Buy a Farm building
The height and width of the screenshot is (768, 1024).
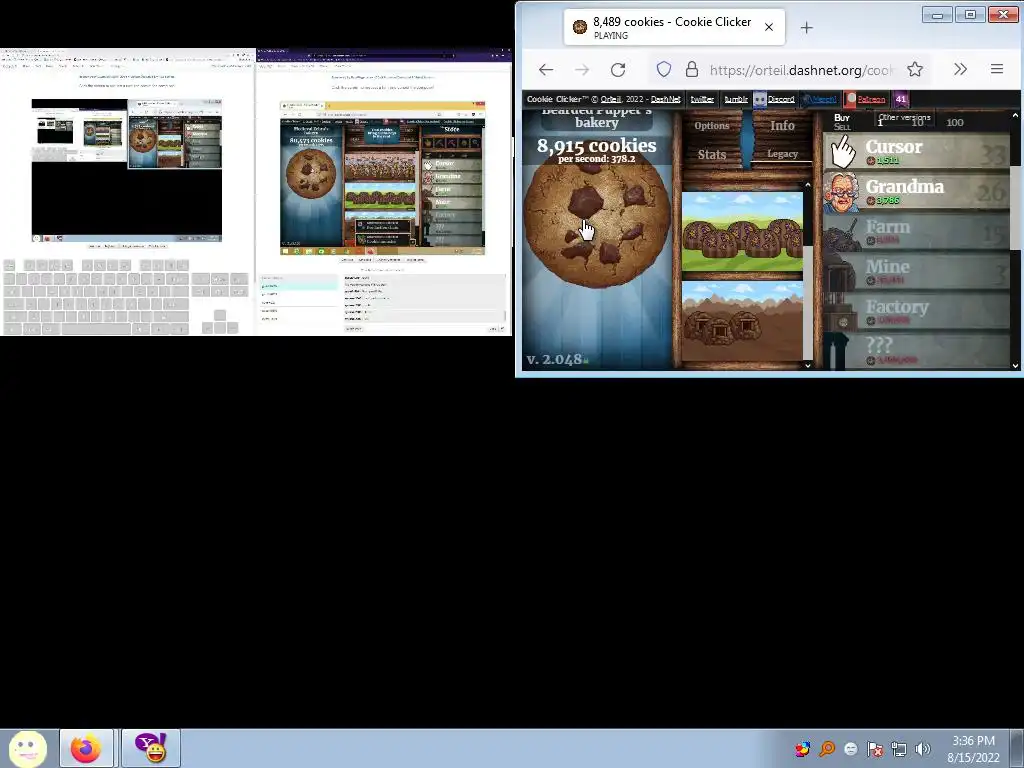point(916,232)
